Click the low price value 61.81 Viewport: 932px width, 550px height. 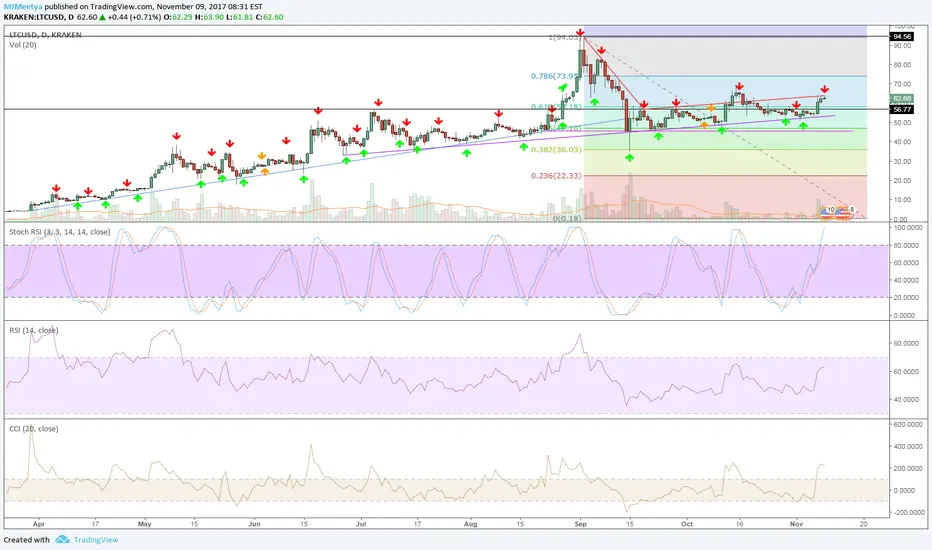243,17
